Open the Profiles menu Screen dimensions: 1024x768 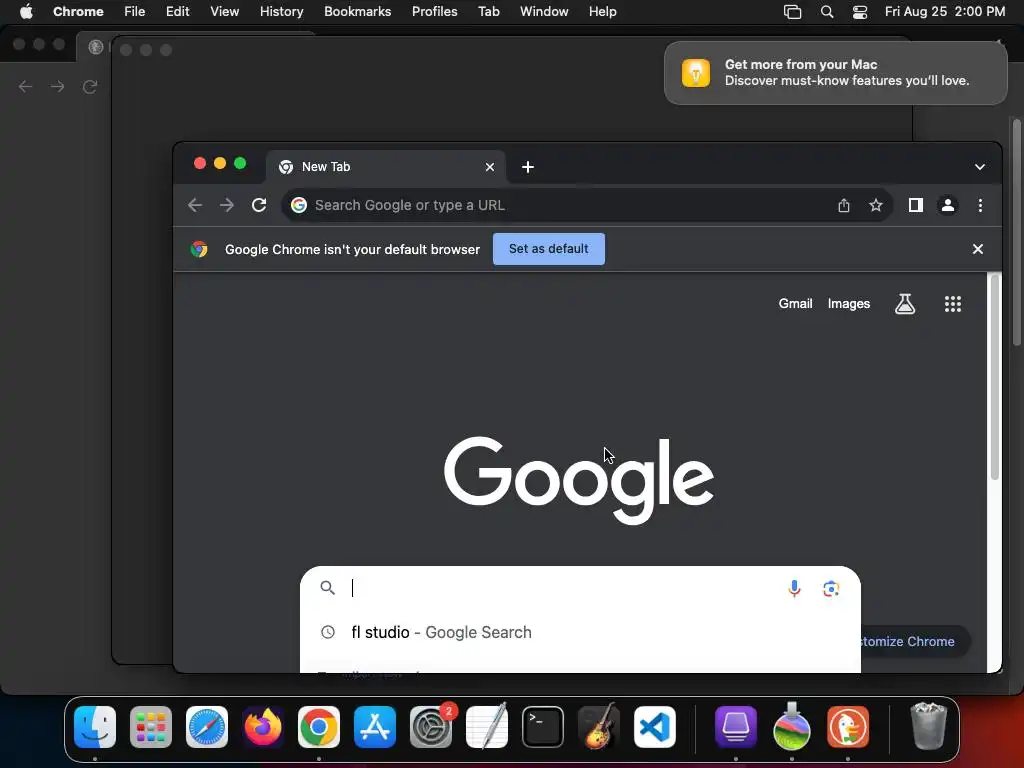click(x=434, y=11)
